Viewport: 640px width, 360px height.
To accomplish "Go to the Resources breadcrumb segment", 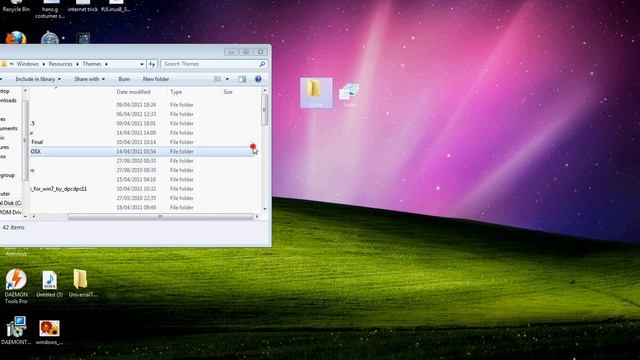I will click(x=60, y=64).
